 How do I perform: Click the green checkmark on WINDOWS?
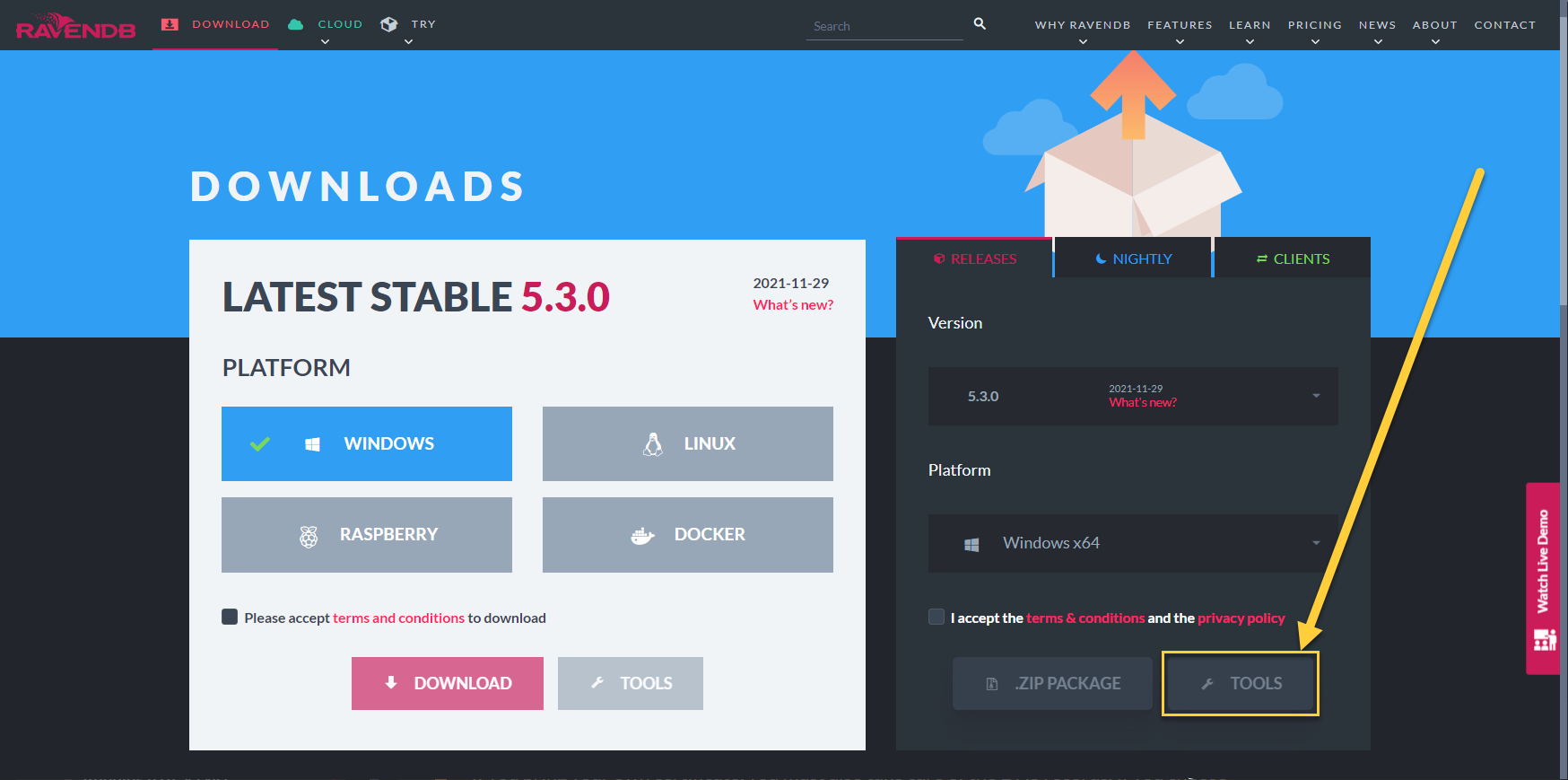pyautogui.click(x=260, y=443)
